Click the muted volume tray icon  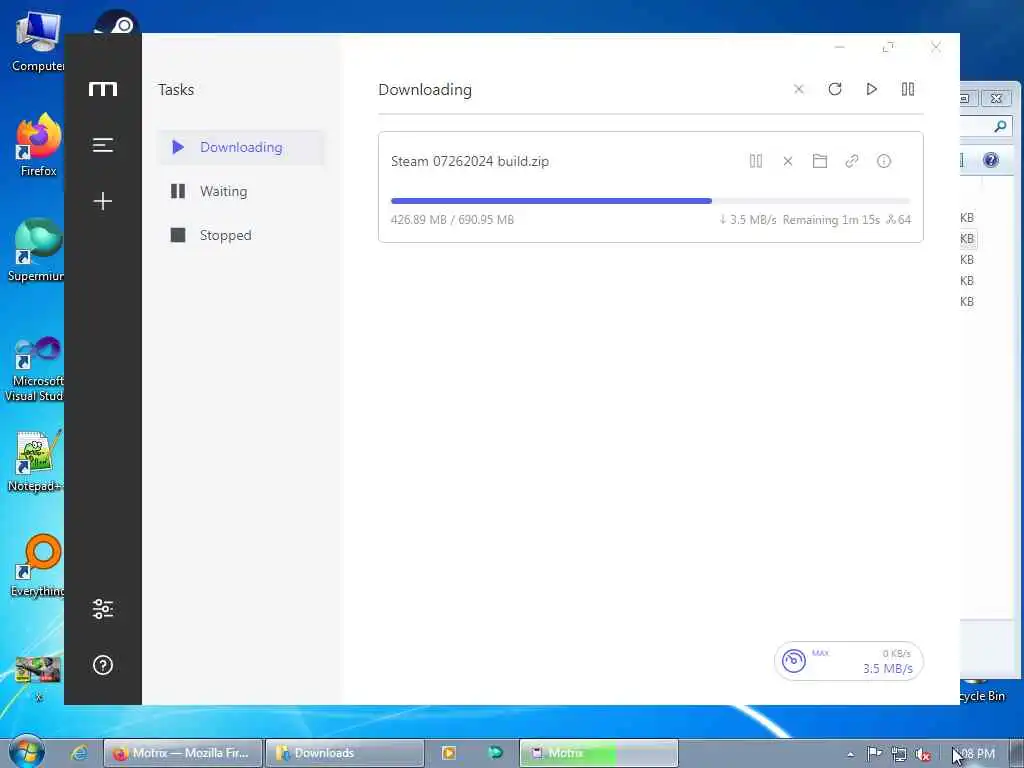pos(922,754)
